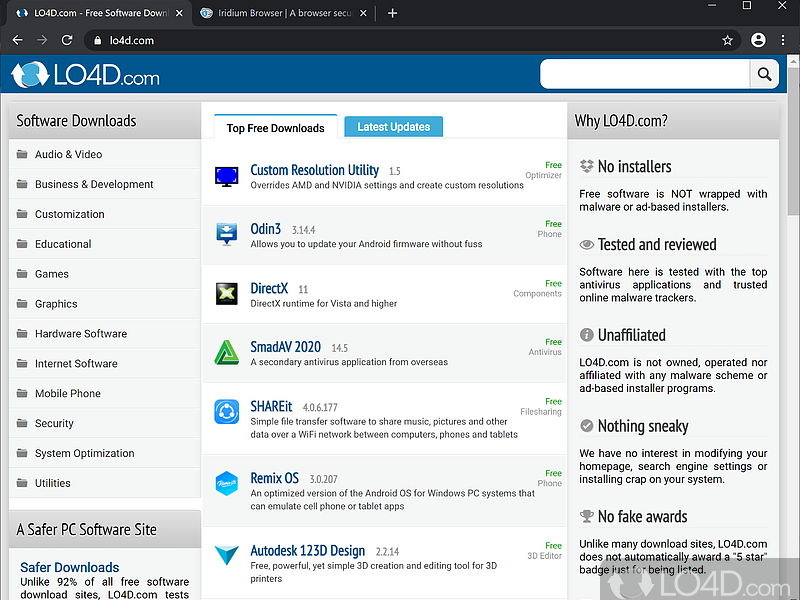800x600 pixels.
Task: Open the Remix OS link
Action: point(274,478)
